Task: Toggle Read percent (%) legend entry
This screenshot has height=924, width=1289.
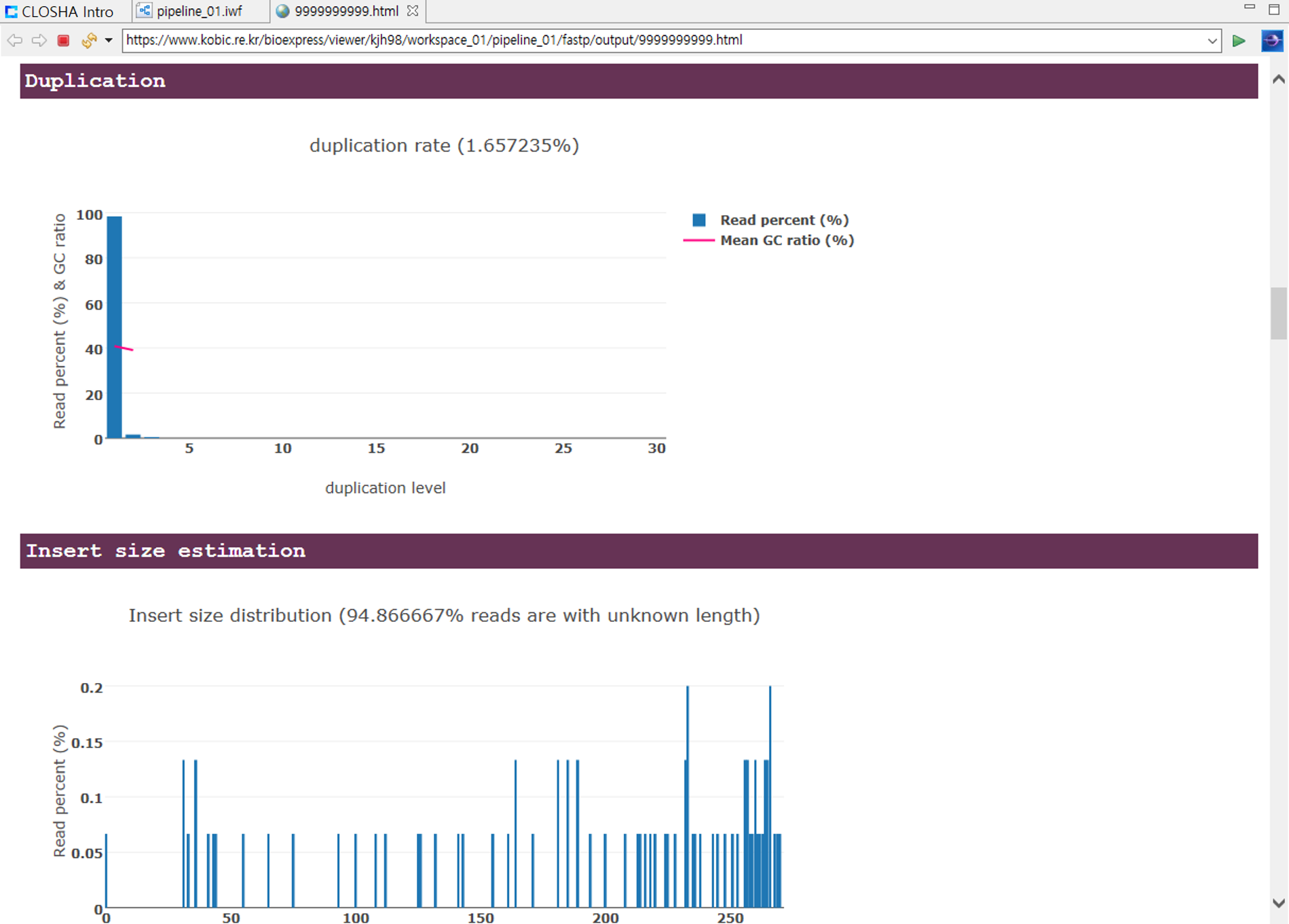Action: (770, 220)
